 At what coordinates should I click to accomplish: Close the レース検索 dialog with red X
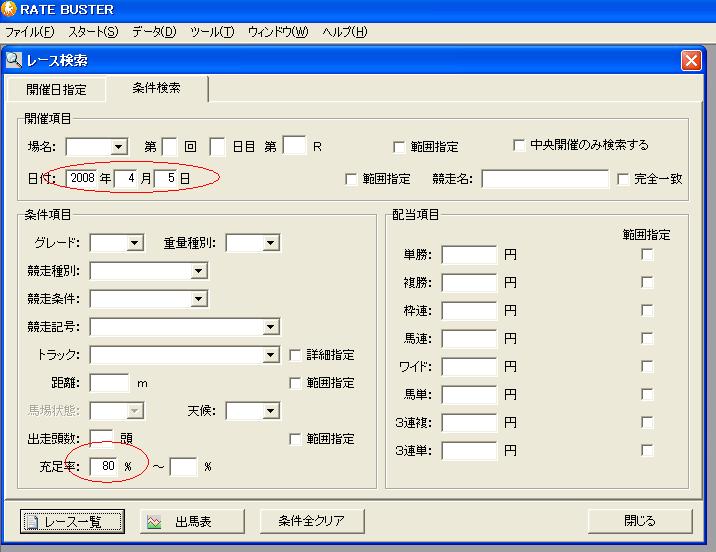click(x=691, y=60)
